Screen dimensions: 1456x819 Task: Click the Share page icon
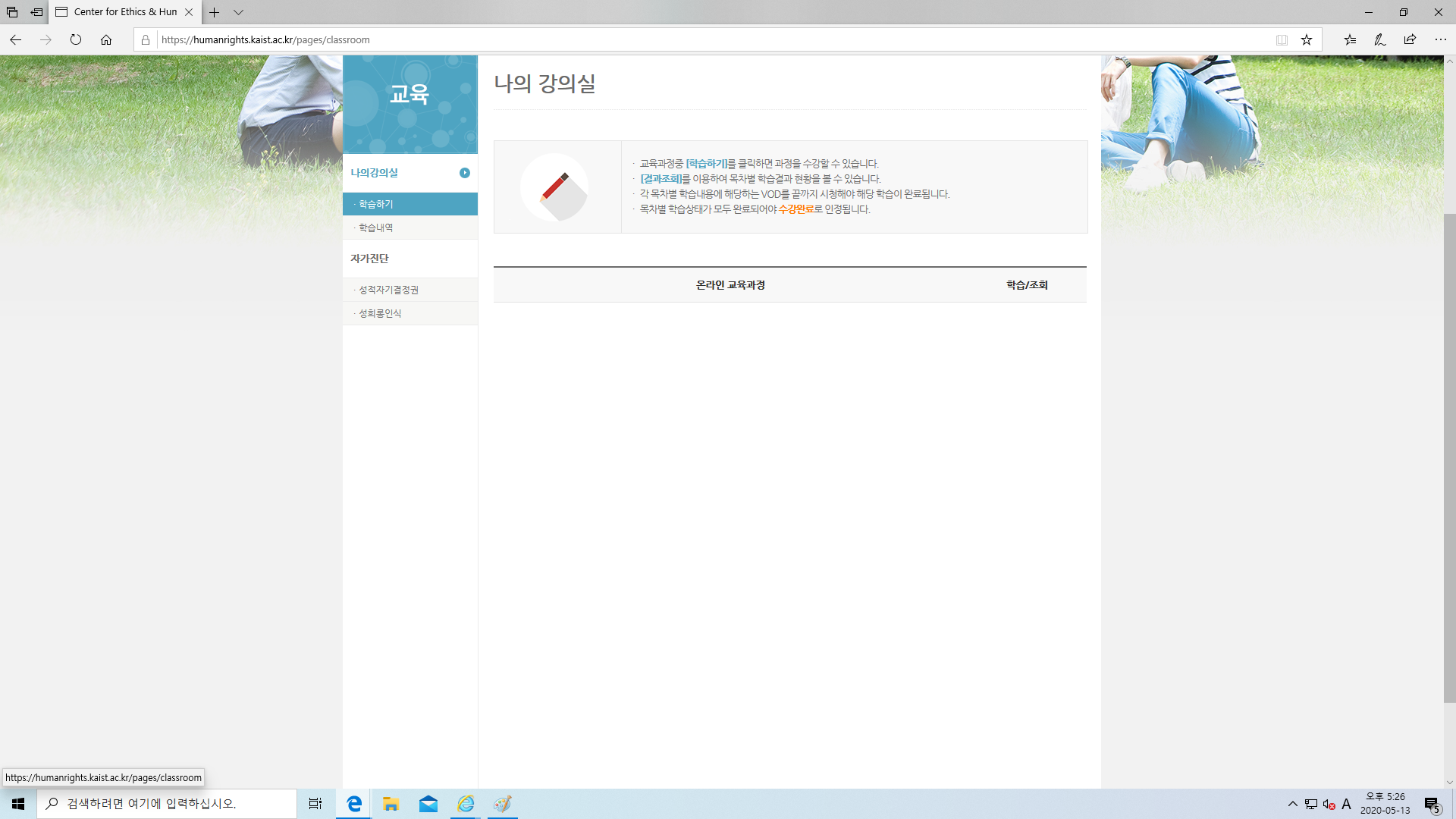pos(1410,39)
